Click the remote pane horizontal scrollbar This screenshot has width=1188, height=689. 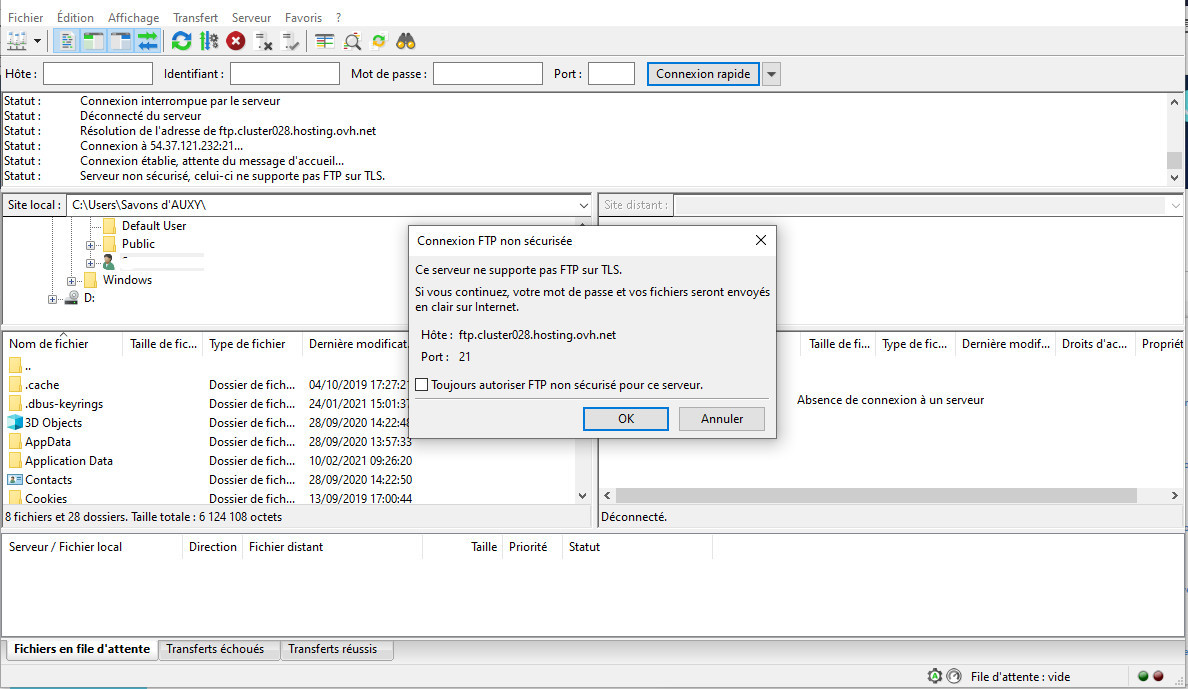coord(875,496)
